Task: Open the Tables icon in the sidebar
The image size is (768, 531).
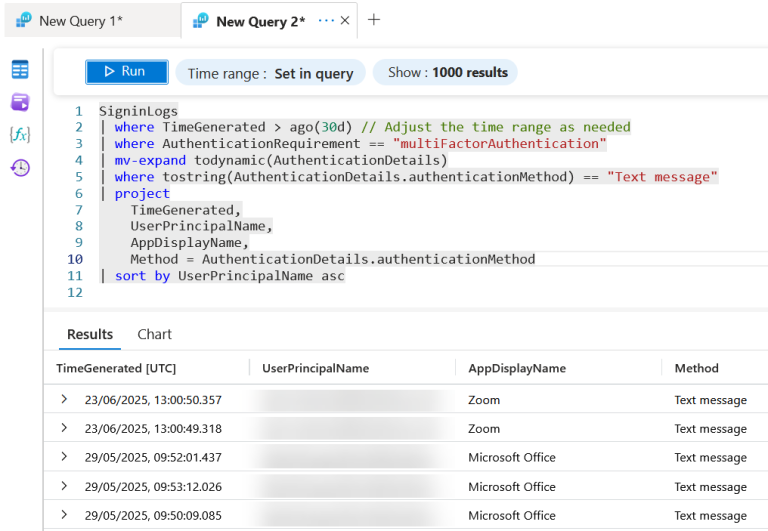Action: 20,70
